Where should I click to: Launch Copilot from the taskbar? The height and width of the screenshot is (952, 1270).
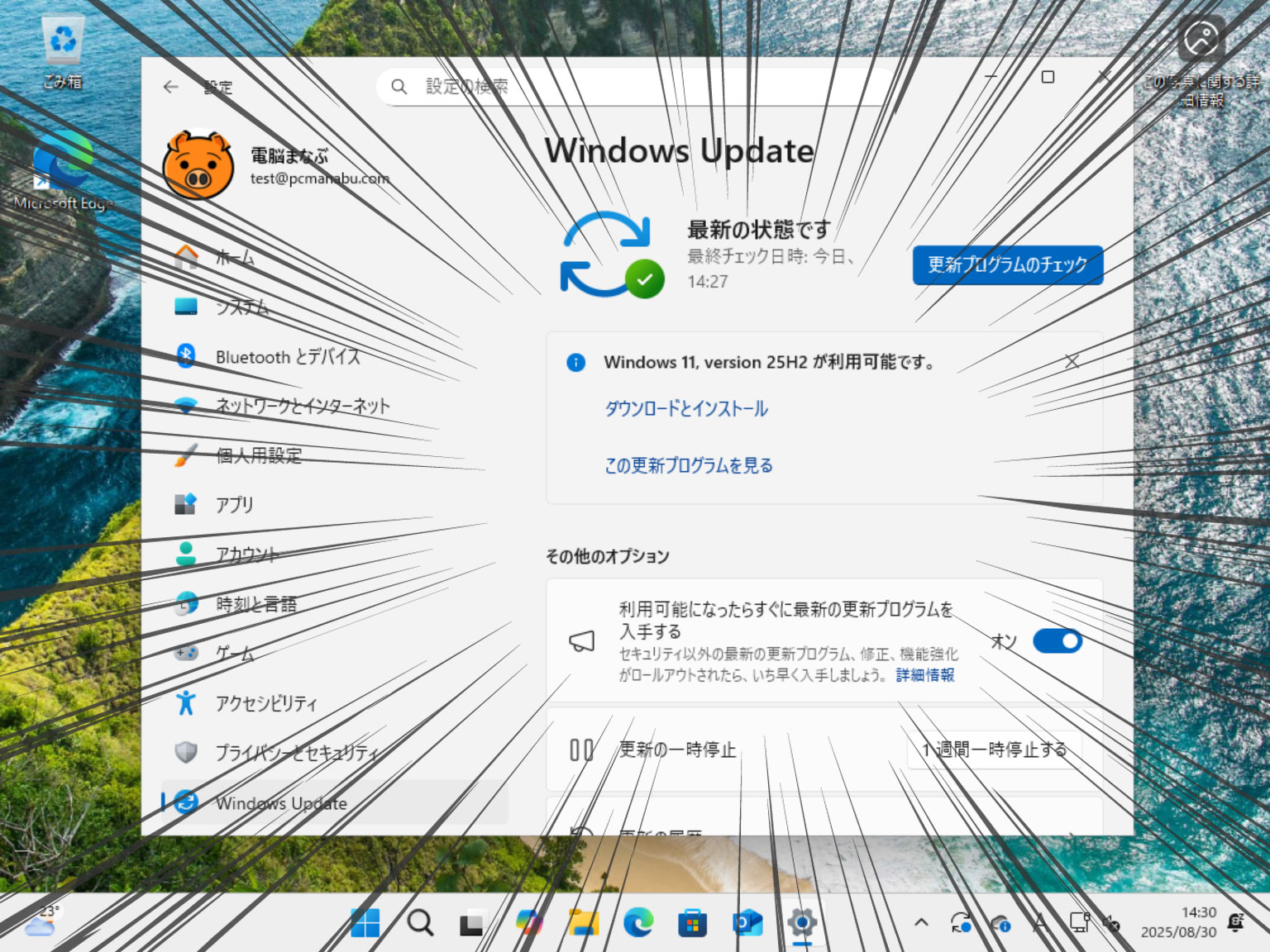pyautogui.click(x=529, y=922)
